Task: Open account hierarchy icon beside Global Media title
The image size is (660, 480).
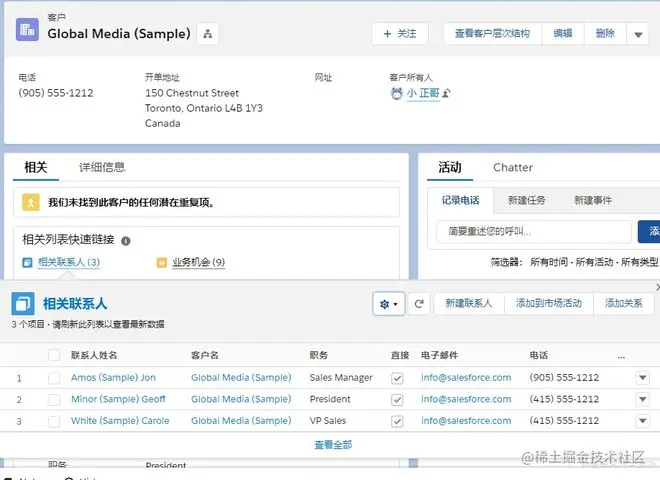Action: [x=208, y=34]
